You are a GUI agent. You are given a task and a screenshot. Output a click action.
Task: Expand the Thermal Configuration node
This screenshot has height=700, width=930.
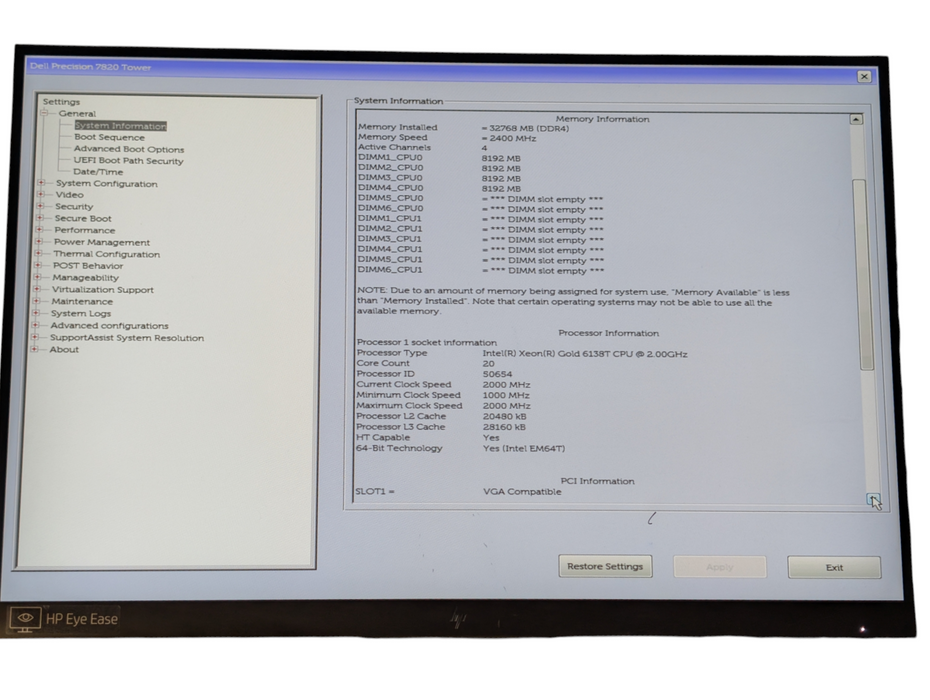click(39, 253)
